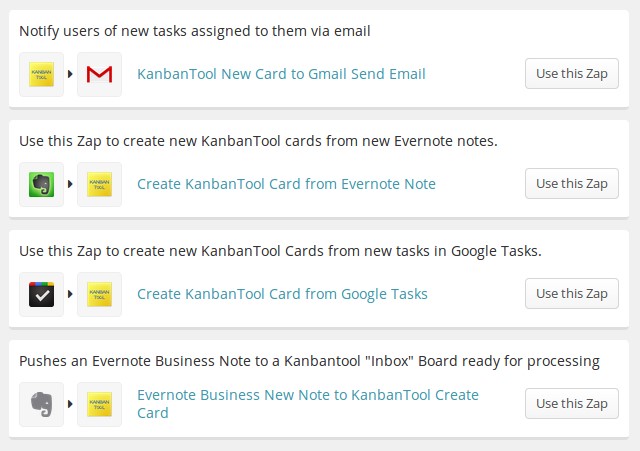
Task: Use this Zap for the Evernote Business note
Action: [571, 403]
